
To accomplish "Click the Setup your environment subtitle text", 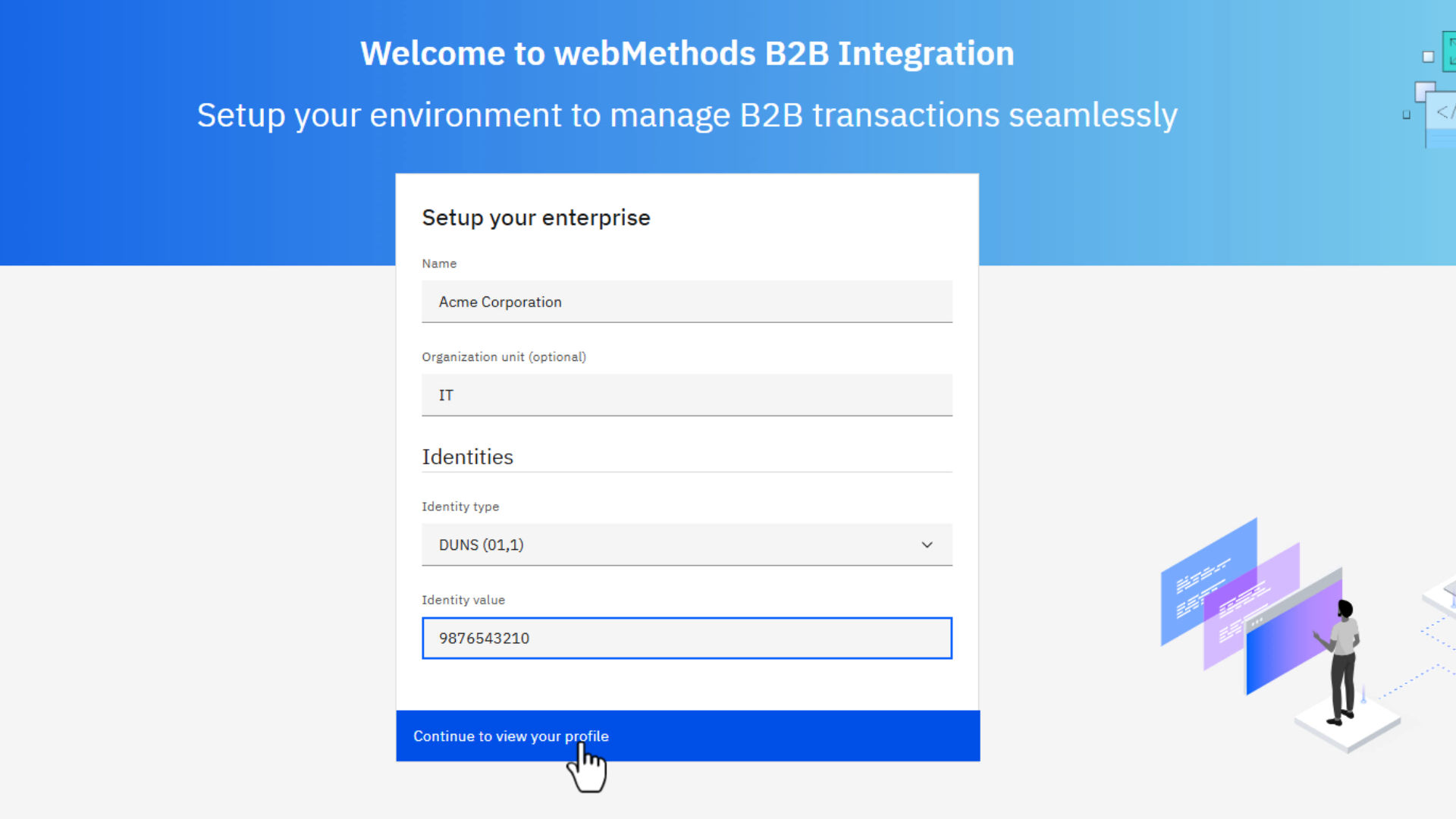I will (687, 115).
